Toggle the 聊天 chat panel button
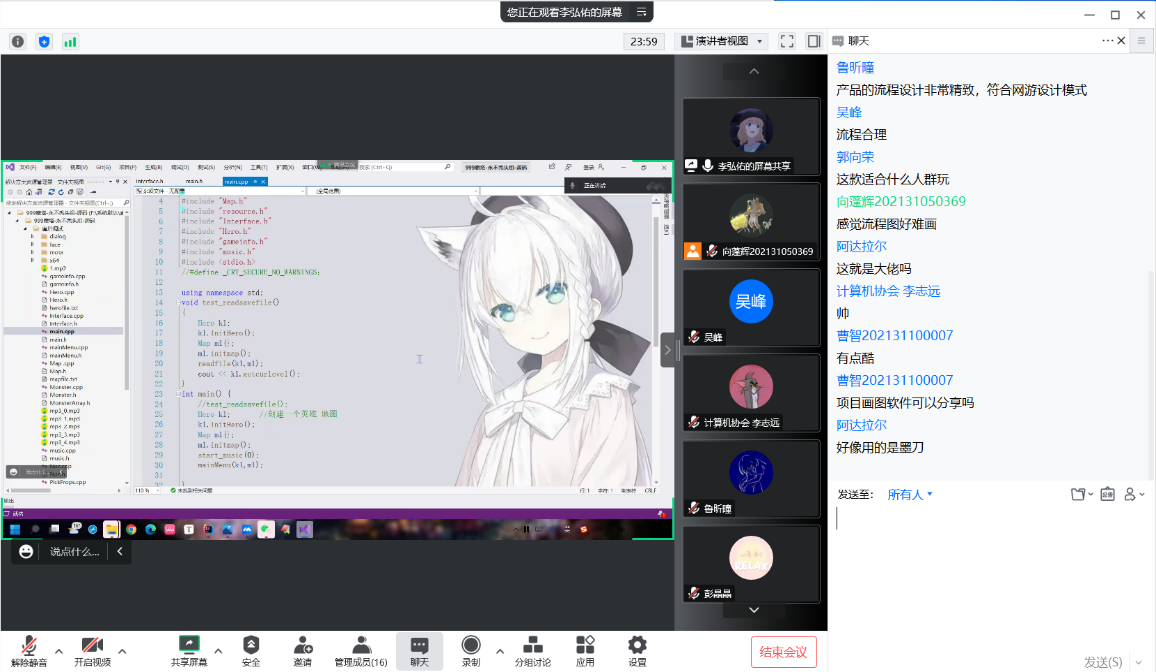Image resolution: width=1156 pixels, height=672 pixels. tap(419, 651)
